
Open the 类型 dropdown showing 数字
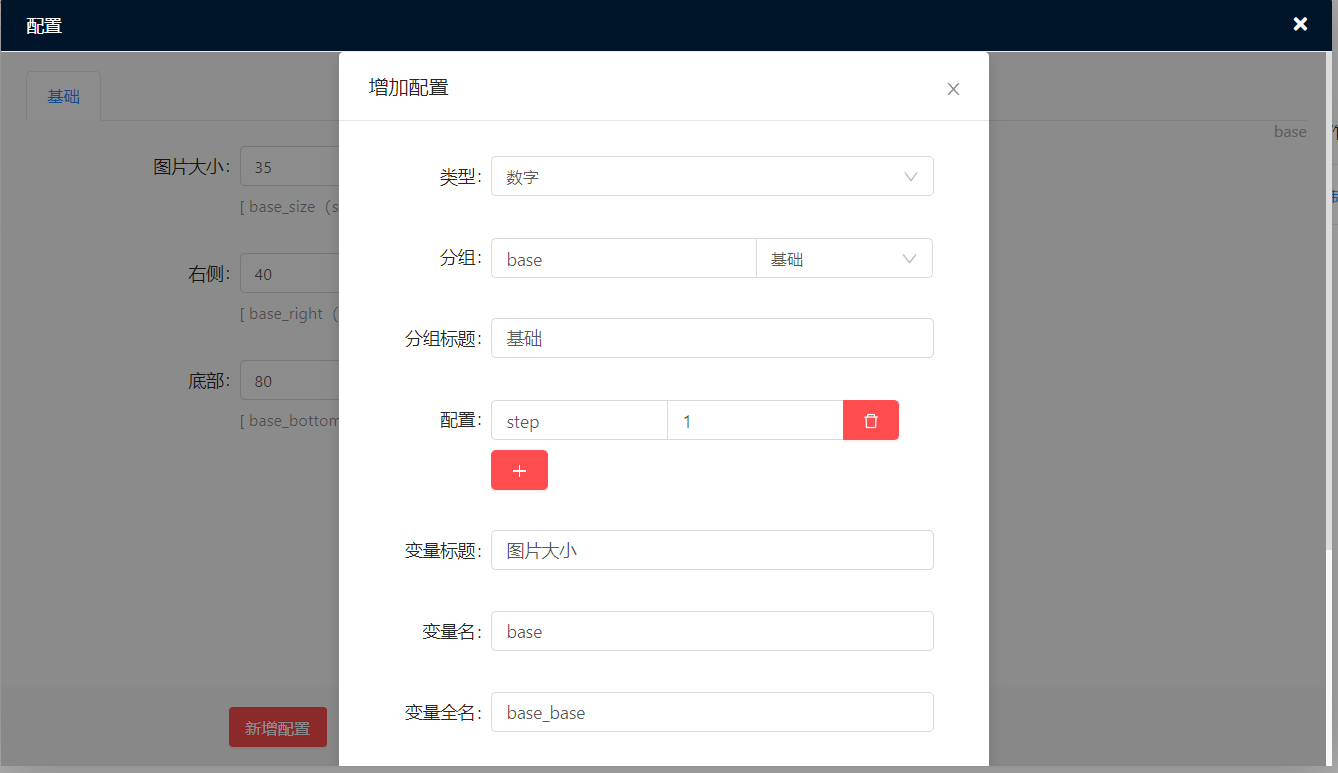coord(712,176)
